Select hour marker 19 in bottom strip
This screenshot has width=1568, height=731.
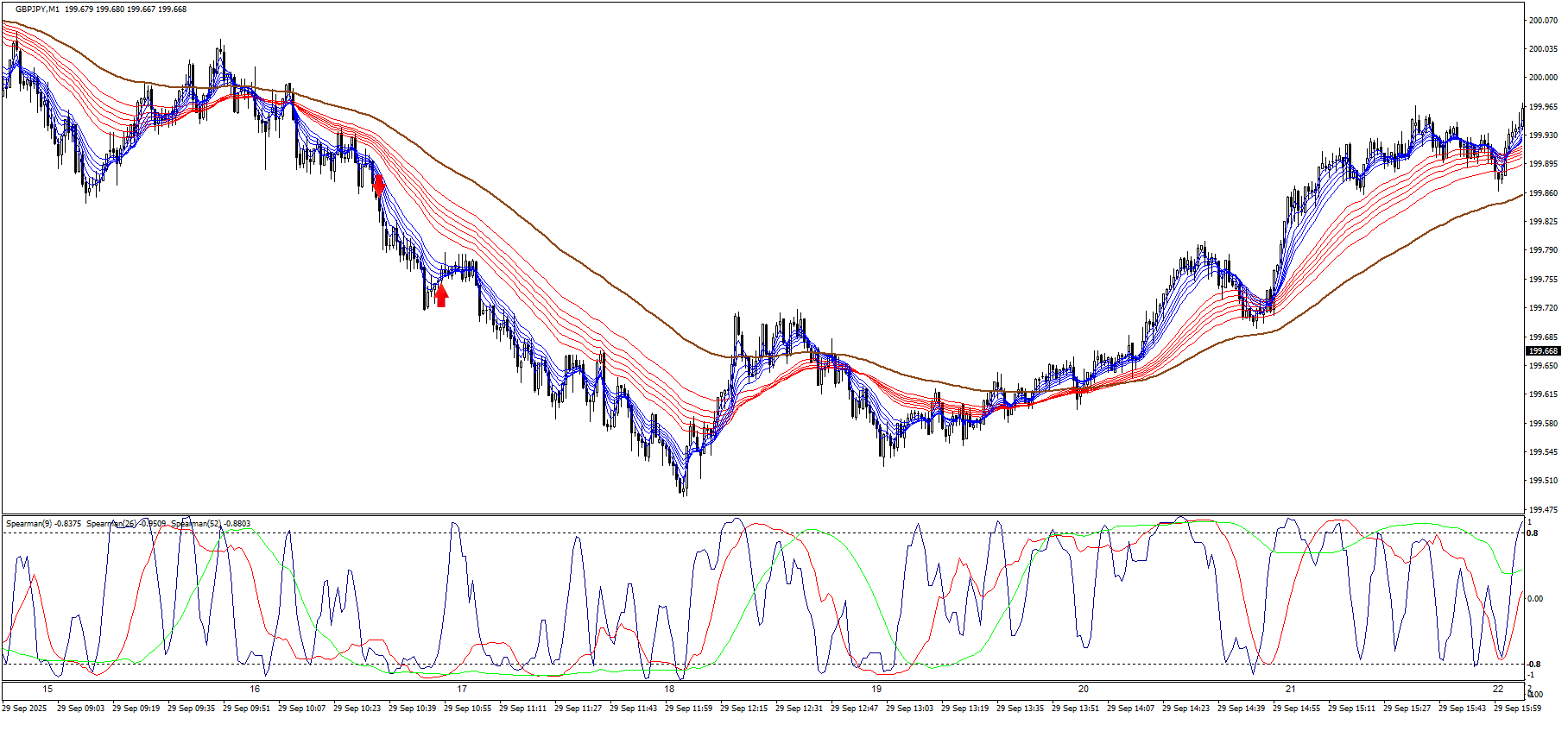coord(876,689)
